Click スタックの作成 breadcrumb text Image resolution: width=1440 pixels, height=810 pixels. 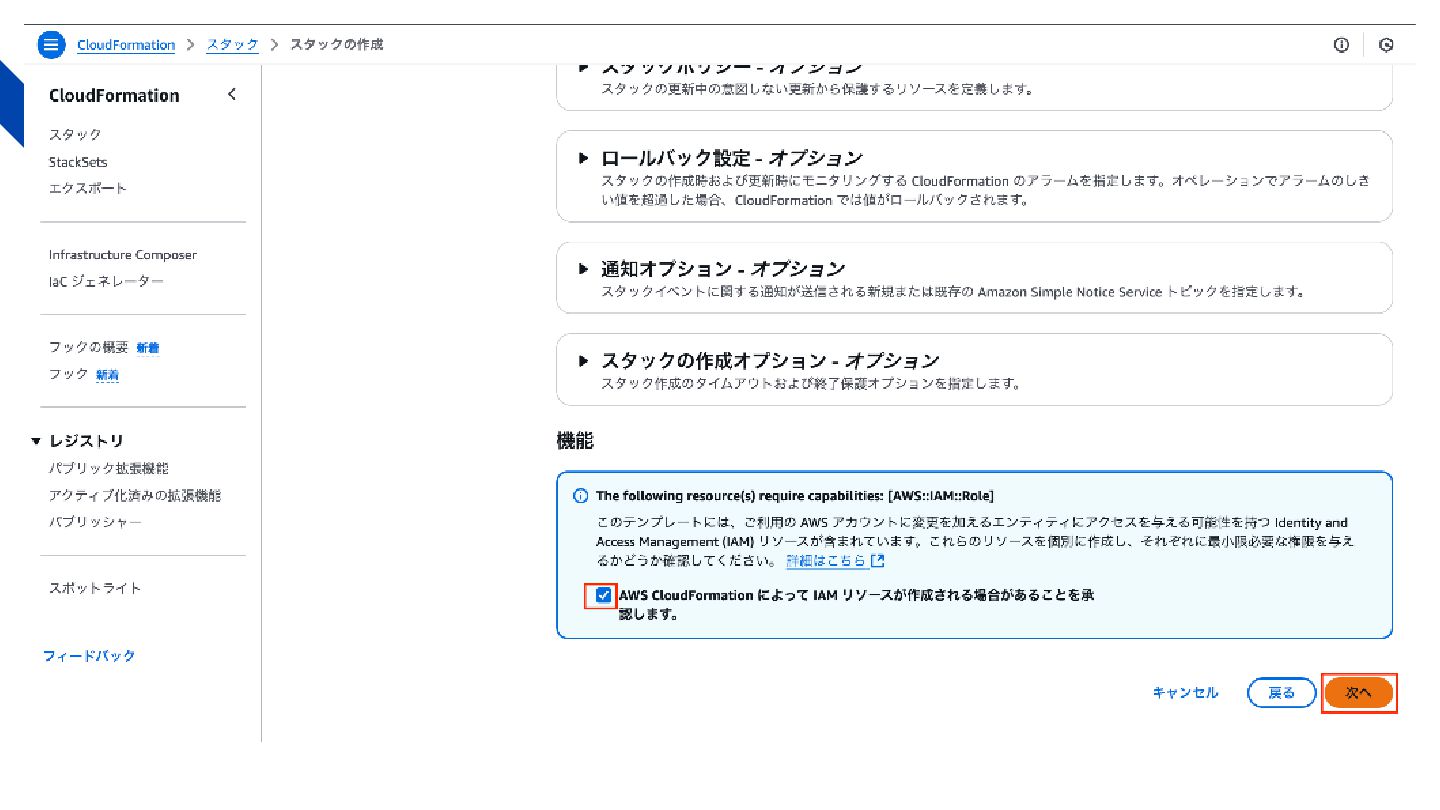click(x=336, y=45)
